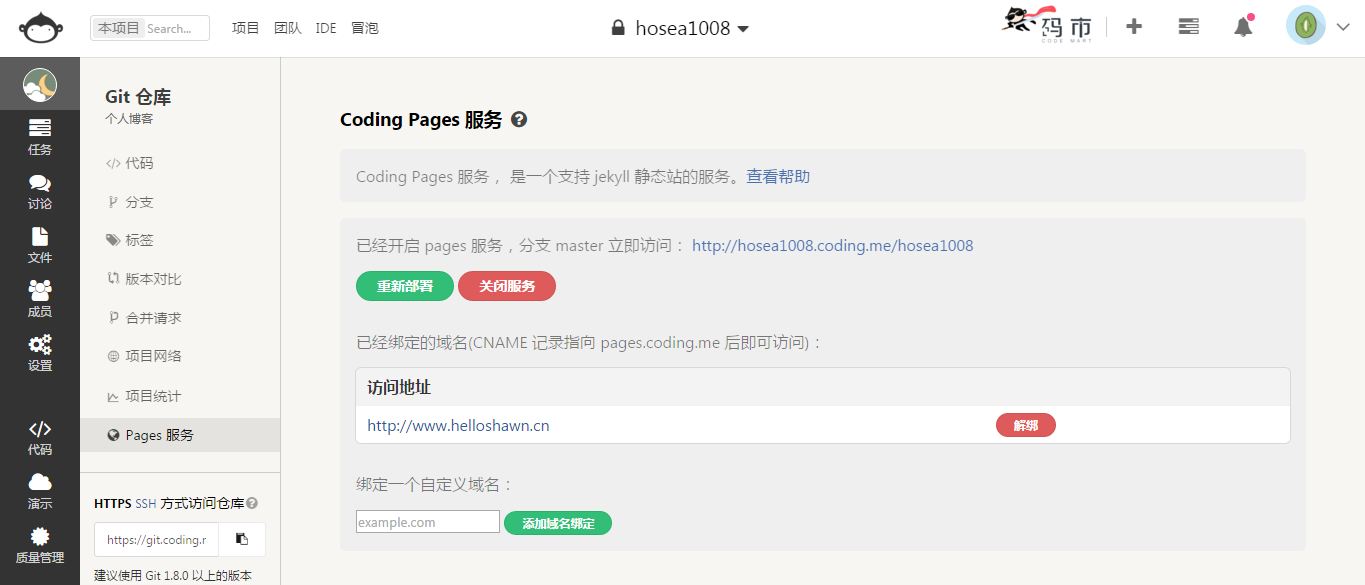
Task: Open Discussions (讨论) in the sidebar
Action: (x=40, y=191)
